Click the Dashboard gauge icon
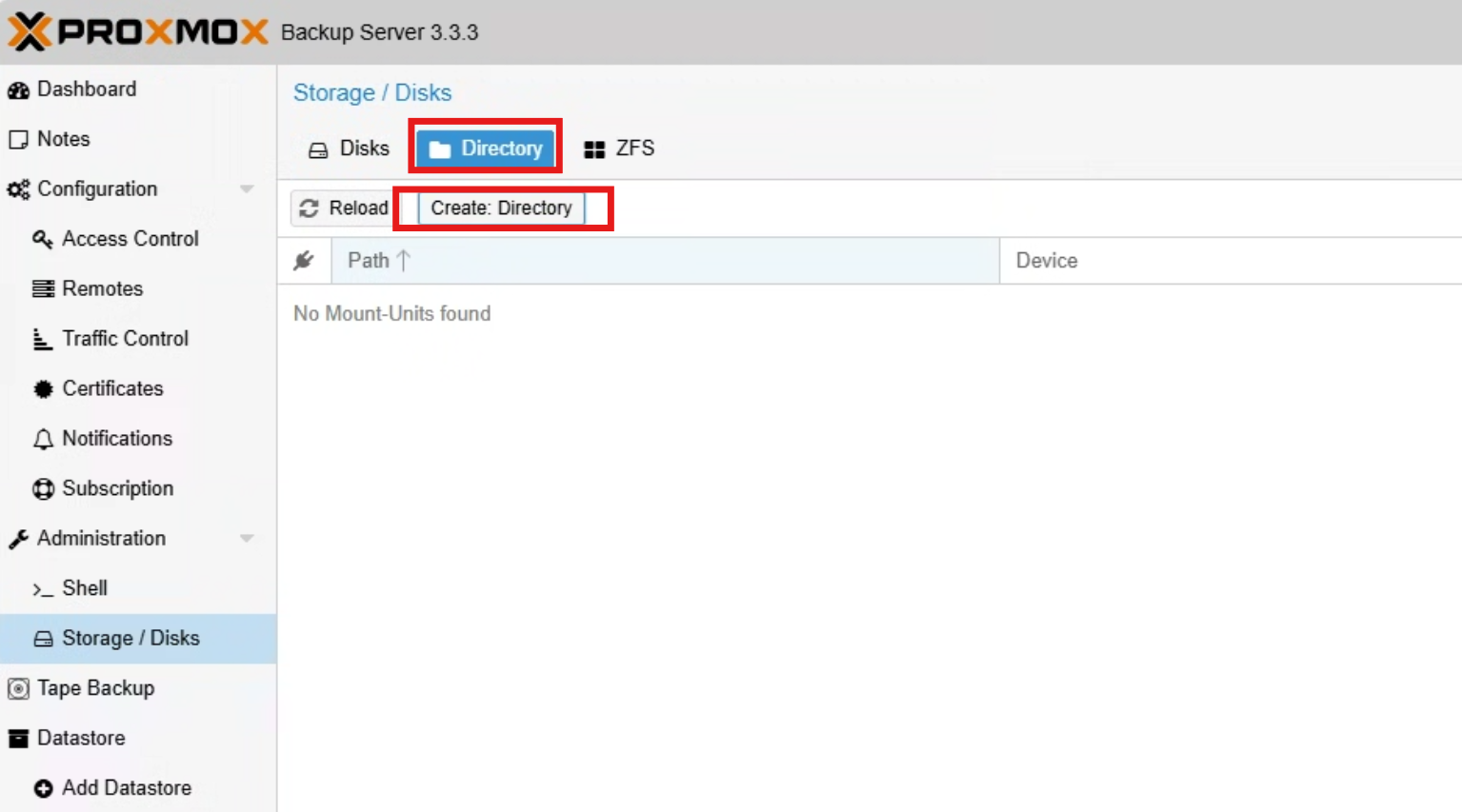The width and height of the screenshot is (1462, 812). (x=18, y=89)
